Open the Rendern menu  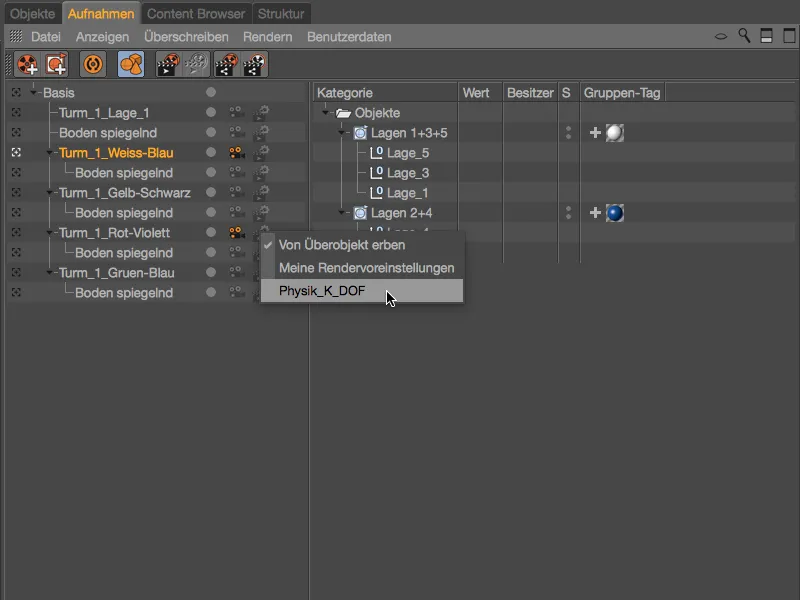(268, 37)
